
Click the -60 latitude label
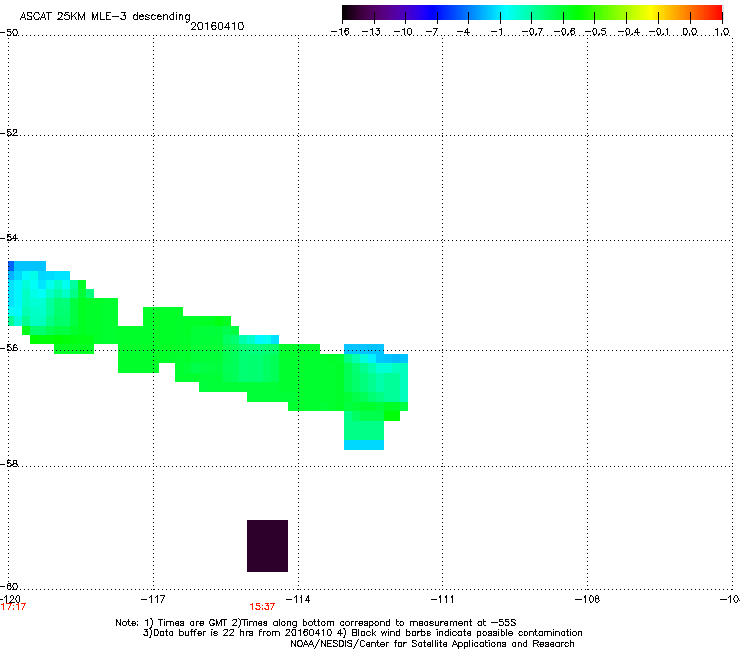click(x=9, y=587)
